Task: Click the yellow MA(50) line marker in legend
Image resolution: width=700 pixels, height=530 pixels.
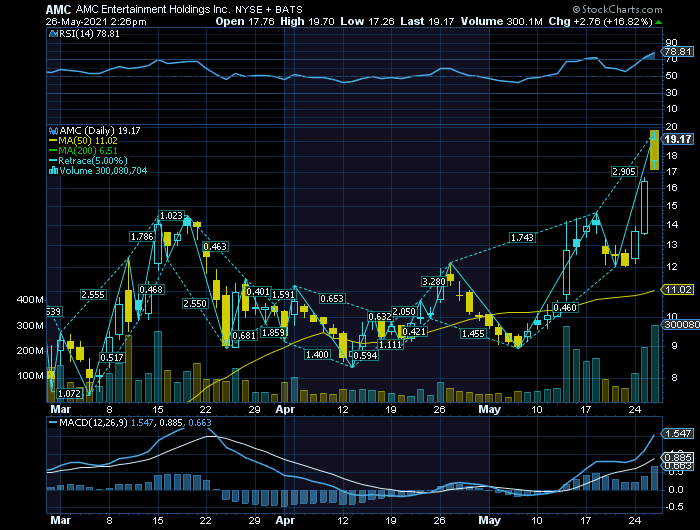Action: 53,141
